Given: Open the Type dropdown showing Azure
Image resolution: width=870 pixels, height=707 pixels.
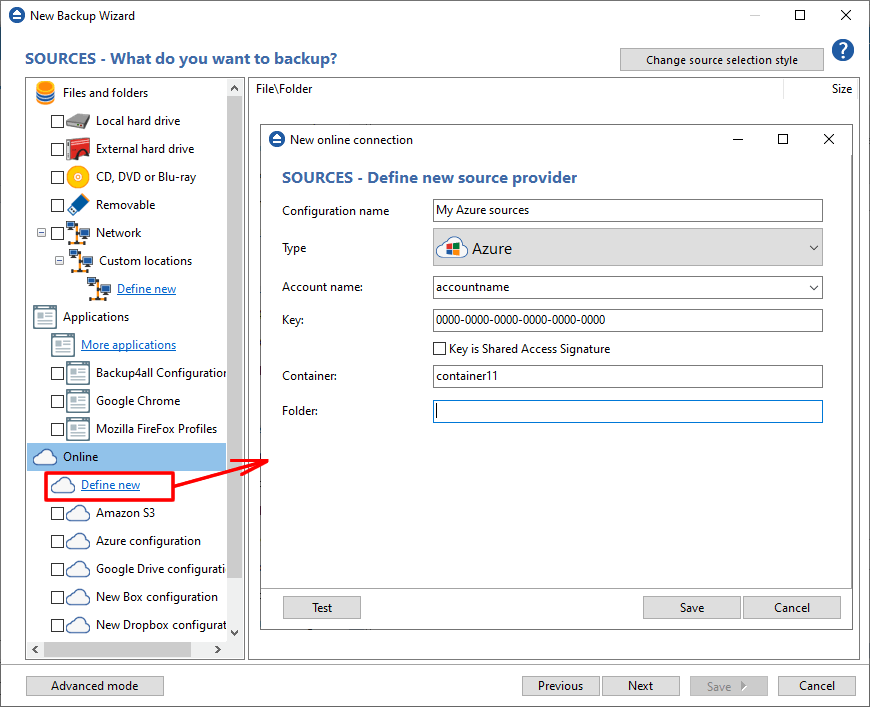Looking at the screenshot, I should (x=628, y=248).
